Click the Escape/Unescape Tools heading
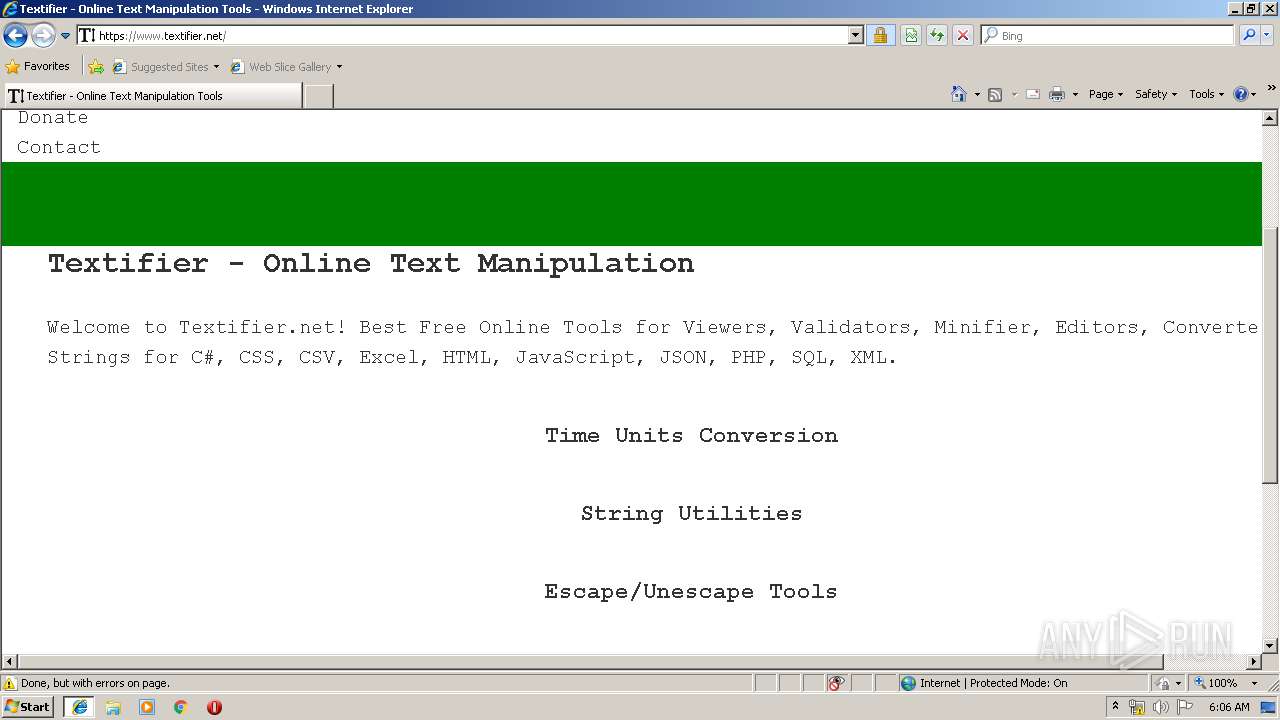 tap(691, 591)
